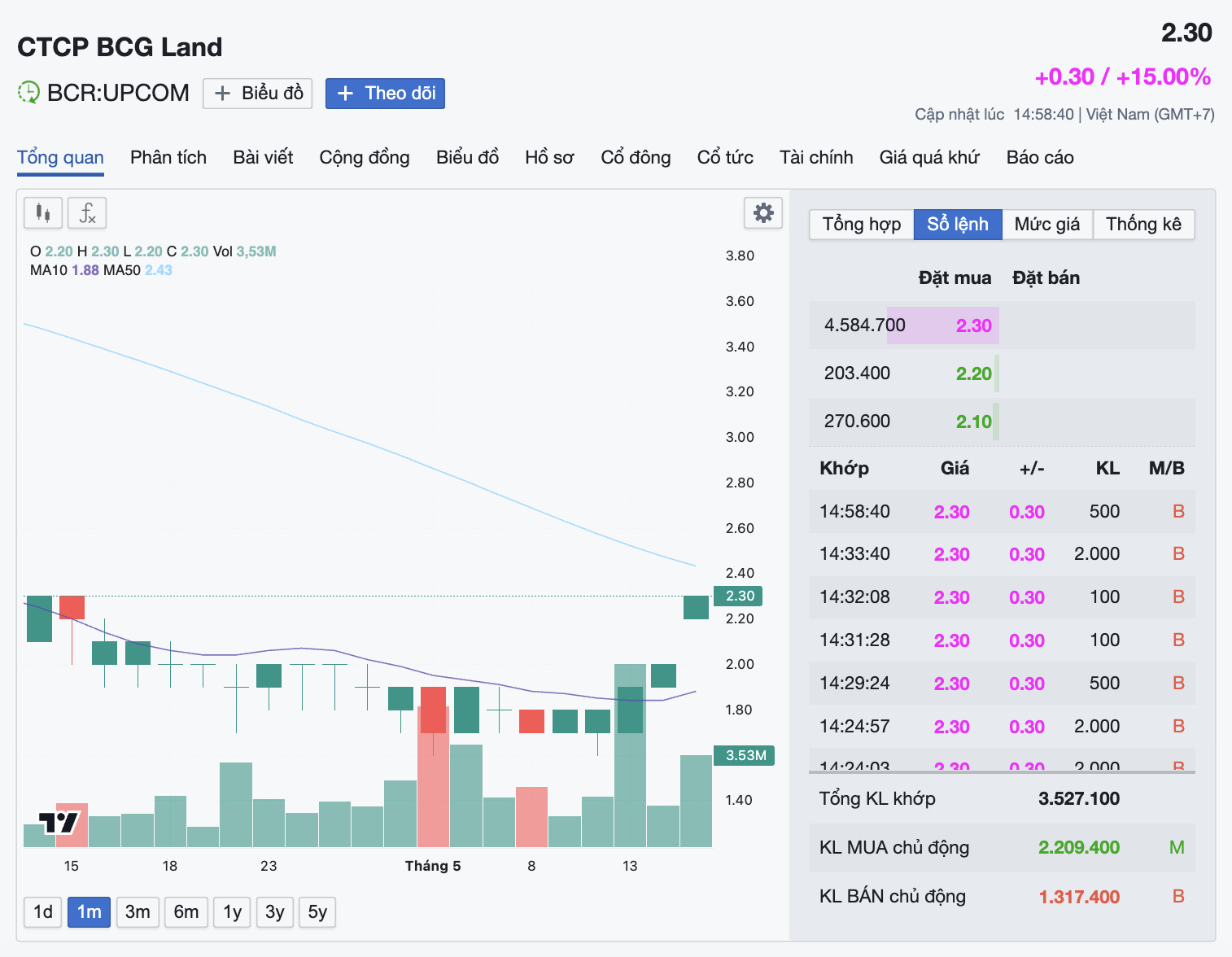Click the clock icon beside BCR:UPCOM
Screen dimensions: 1232x957
coord(28,92)
